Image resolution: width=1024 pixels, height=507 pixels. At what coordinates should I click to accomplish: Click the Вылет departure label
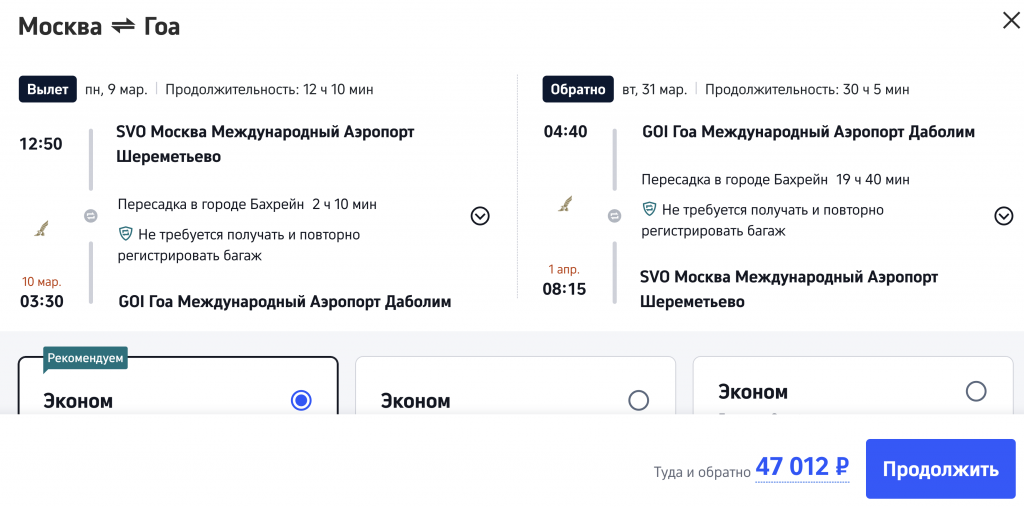coord(48,89)
